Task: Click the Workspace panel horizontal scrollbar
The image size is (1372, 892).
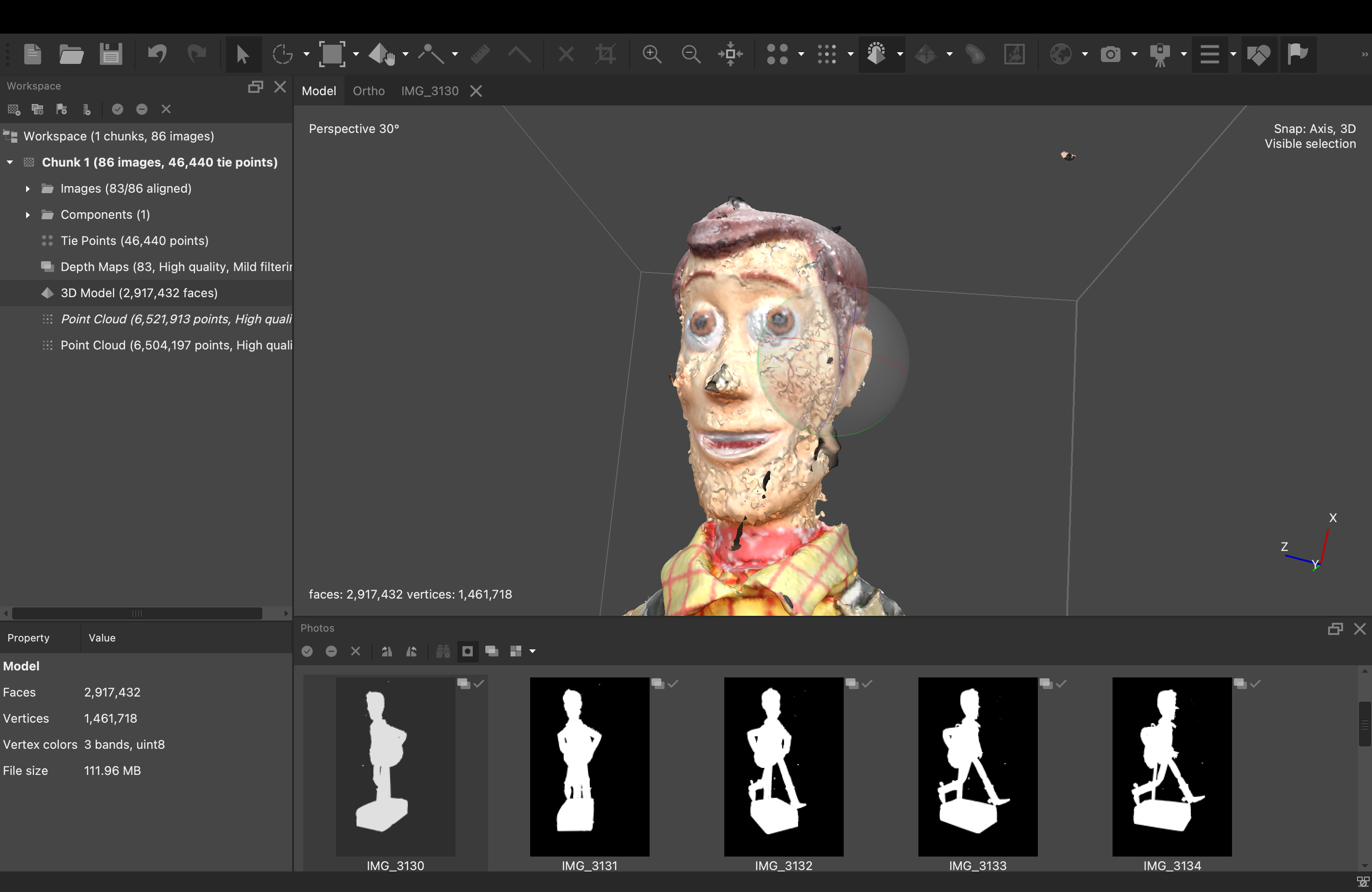Action: coord(137,613)
